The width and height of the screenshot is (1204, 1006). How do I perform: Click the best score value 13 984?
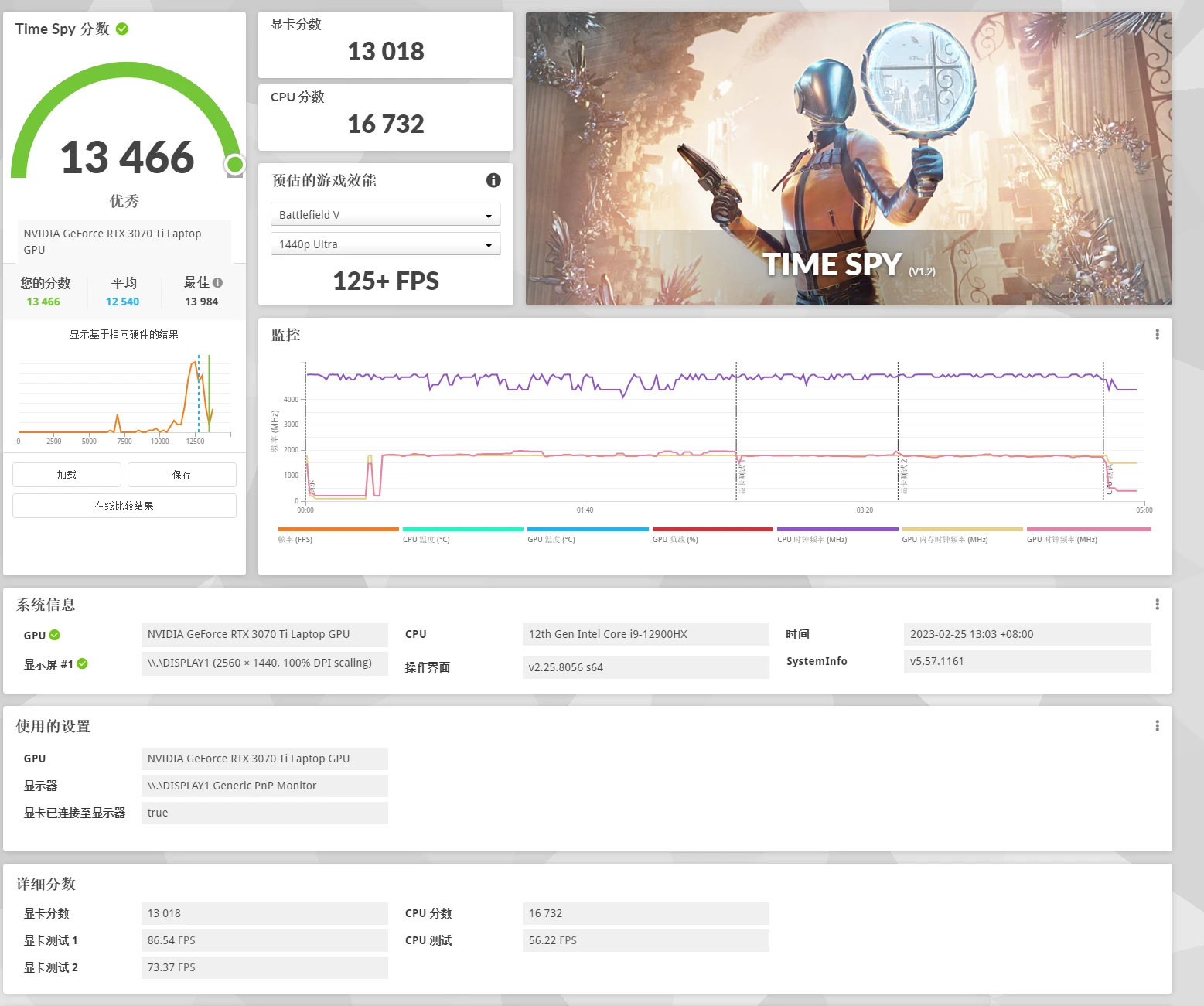pyautogui.click(x=202, y=302)
